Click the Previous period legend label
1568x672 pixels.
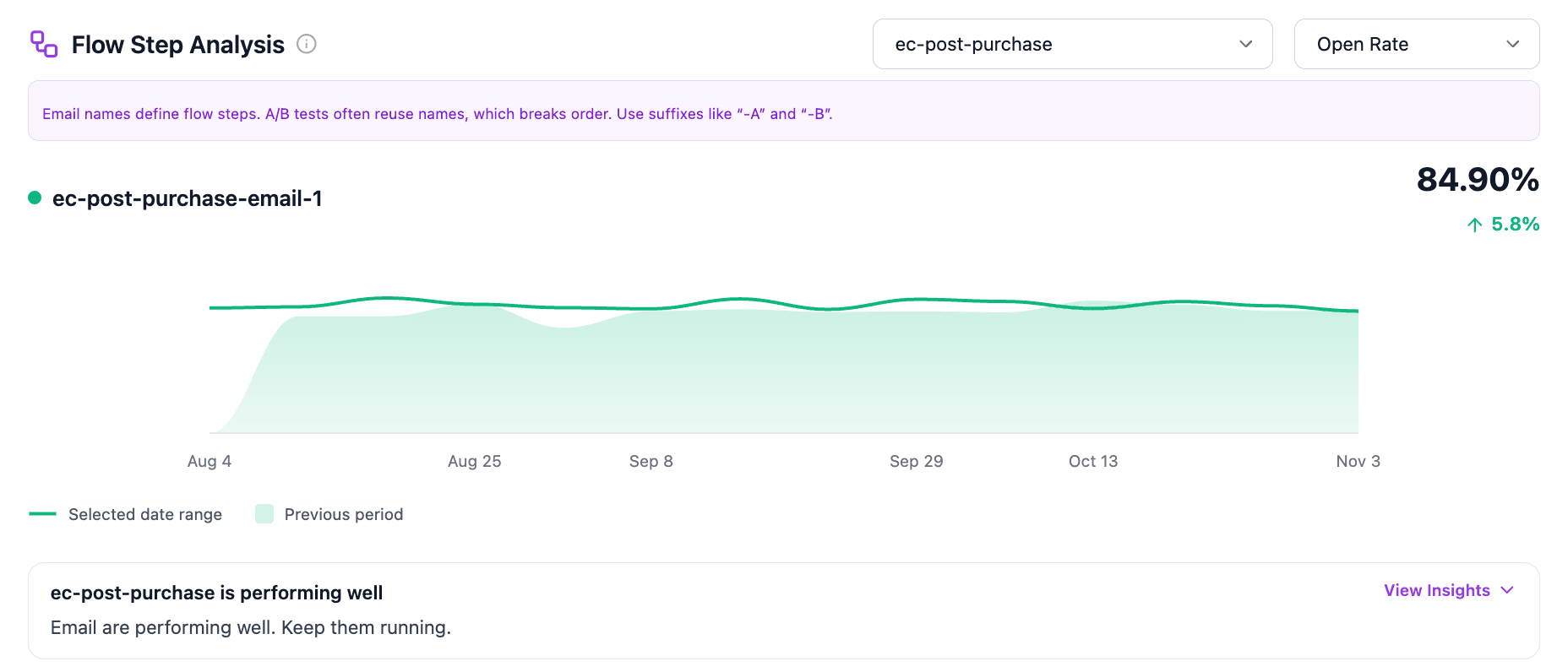(344, 514)
